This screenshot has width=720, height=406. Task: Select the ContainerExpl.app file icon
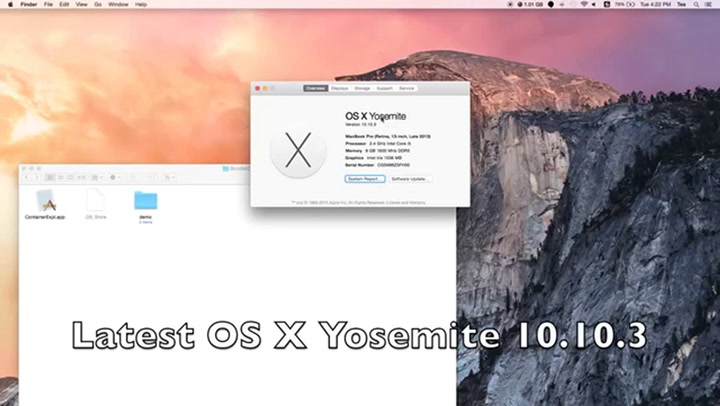45,201
